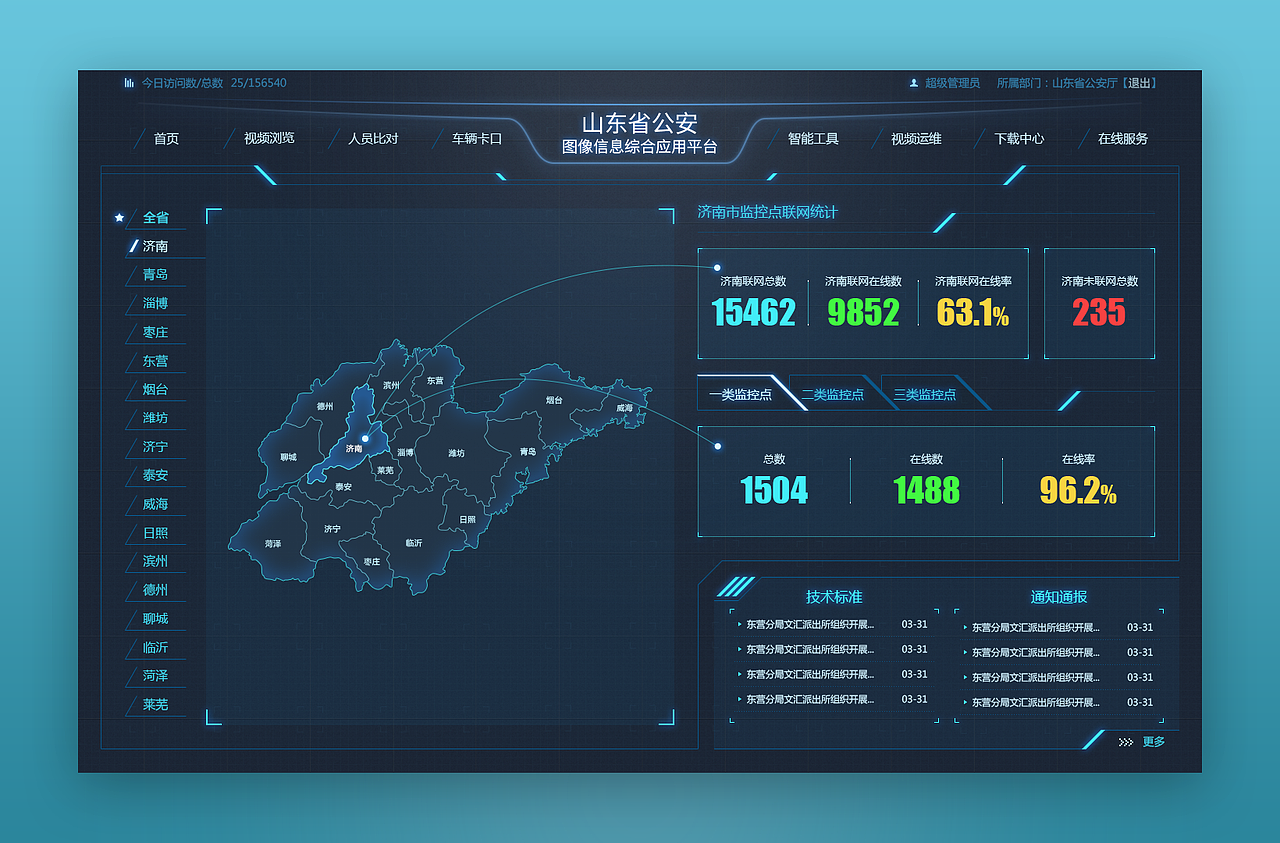The height and width of the screenshot is (843, 1280).
Task: Select 全省 in the city list
Action: [x=155, y=217]
